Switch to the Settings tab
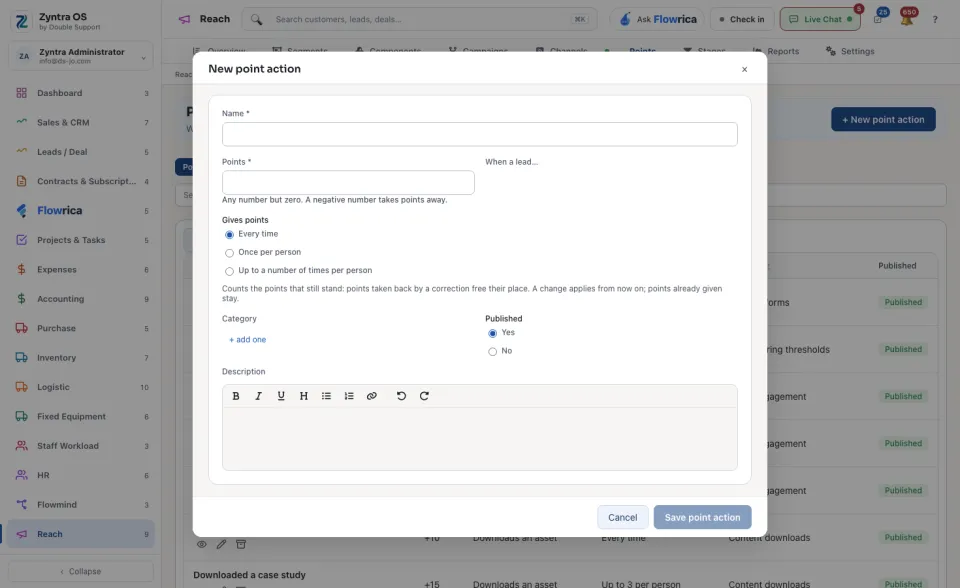 pyautogui.click(x=850, y=51)
